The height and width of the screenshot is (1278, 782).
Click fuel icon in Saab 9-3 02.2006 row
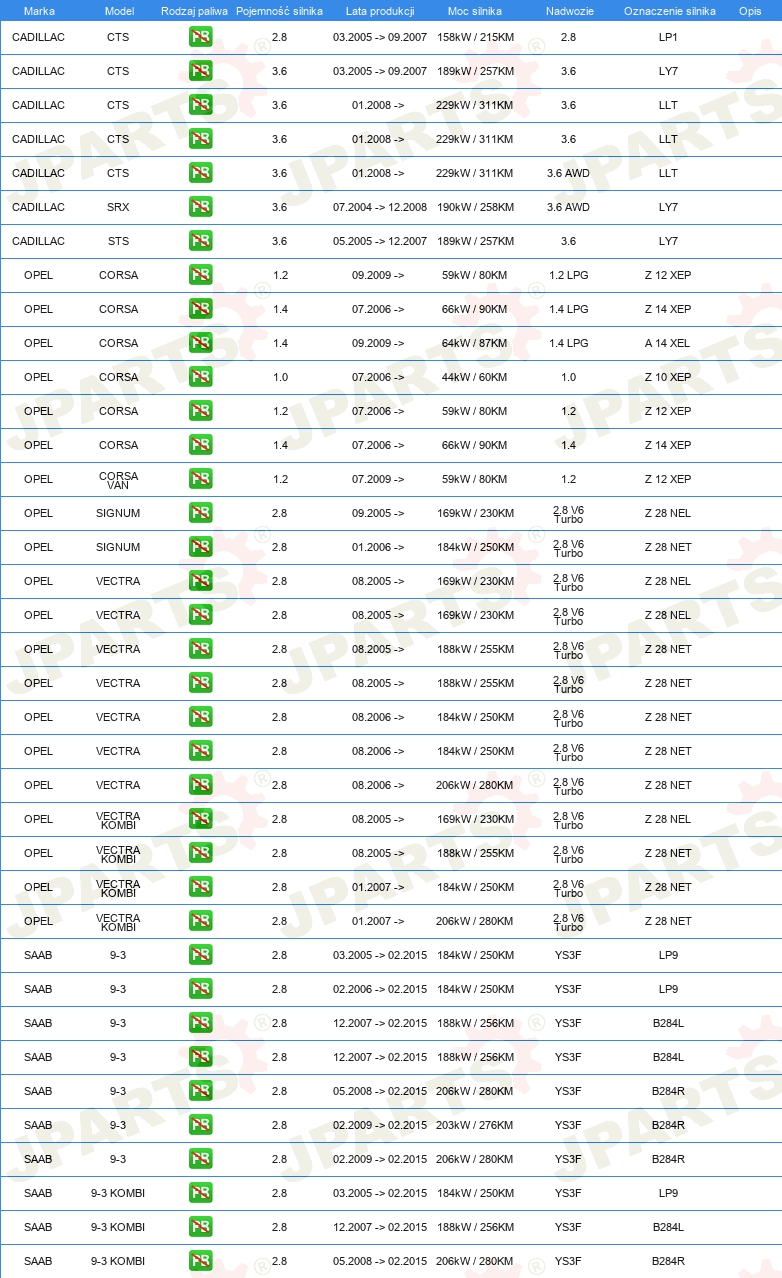[200, 989]
